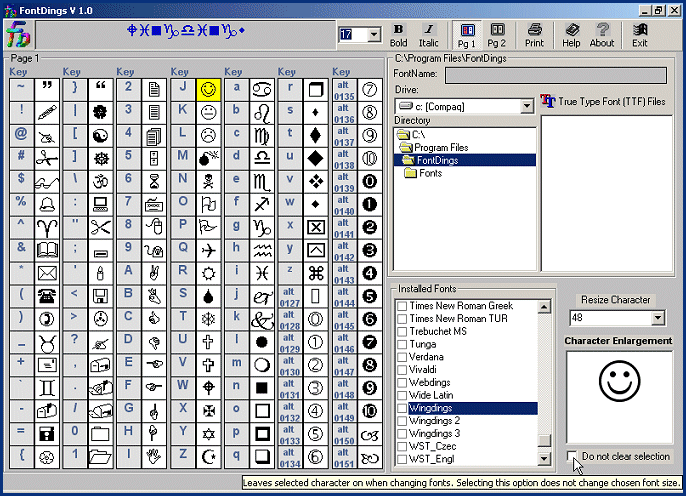Click the Sagittarius arrow symbol next to f
Screen dimensions: 686x496
[262, 204]
